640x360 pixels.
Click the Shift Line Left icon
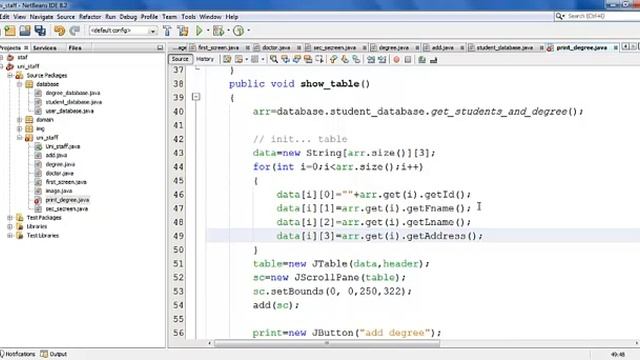tap(371, 60)
